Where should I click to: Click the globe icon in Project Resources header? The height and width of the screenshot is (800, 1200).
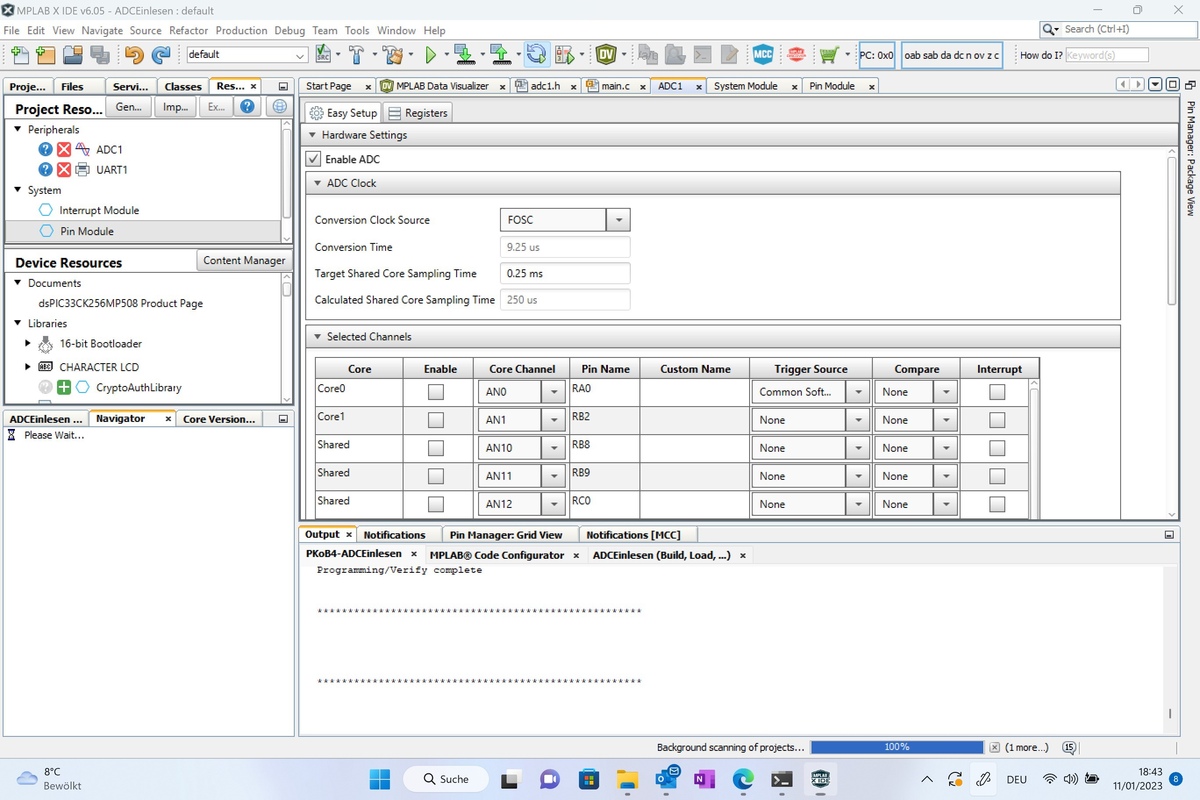[279, 107]
